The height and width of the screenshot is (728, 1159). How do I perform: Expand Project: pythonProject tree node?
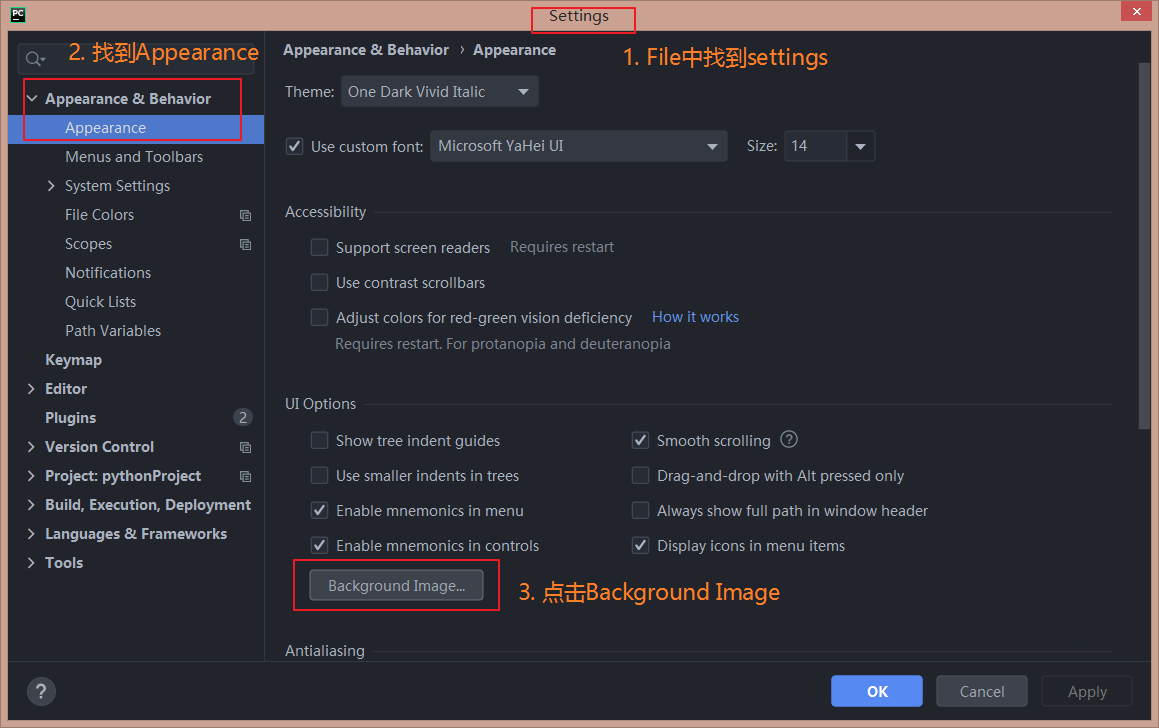(x=31, y=476)
